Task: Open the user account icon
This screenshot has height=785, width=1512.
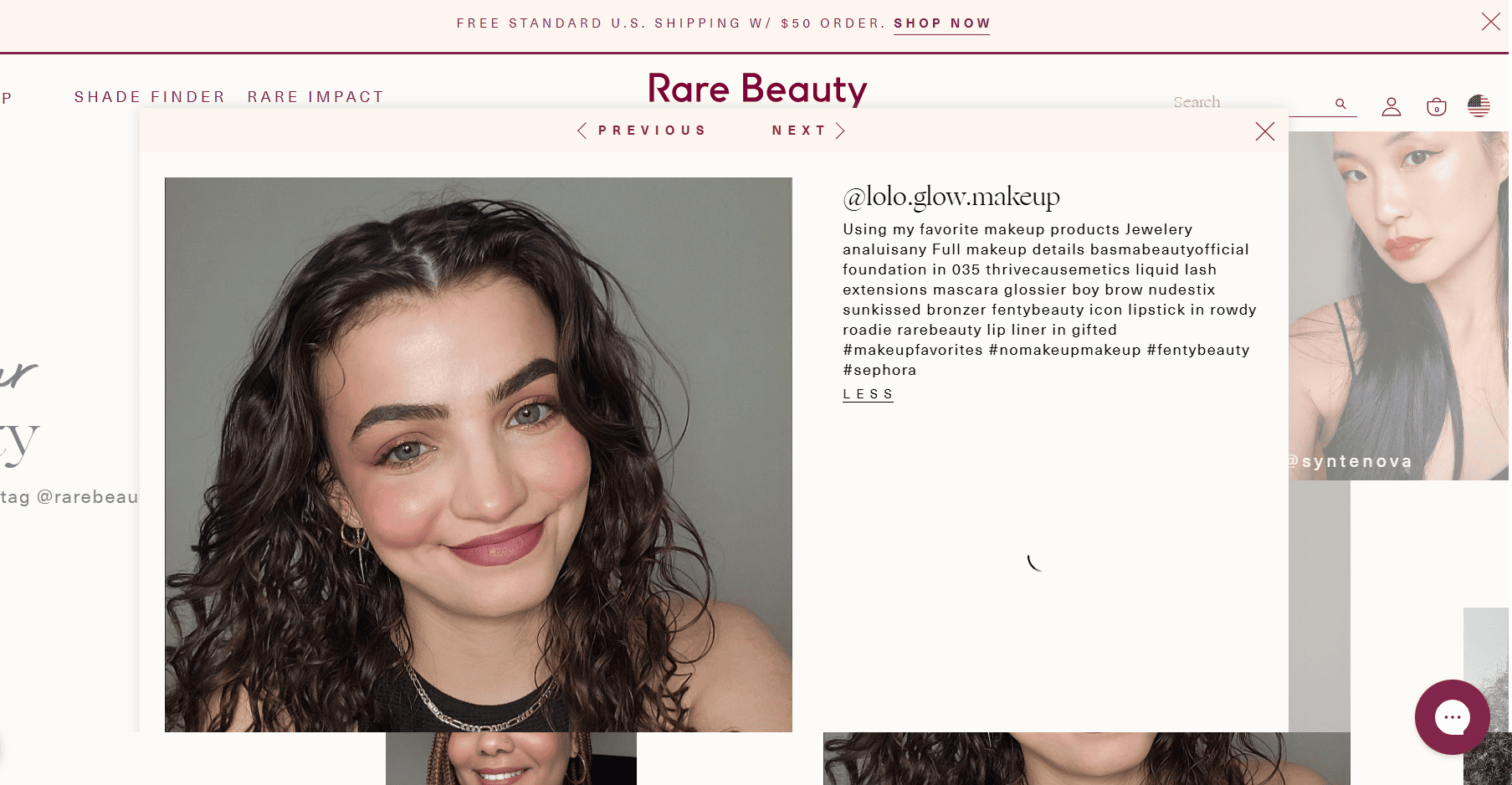Action: (1392, 106)
